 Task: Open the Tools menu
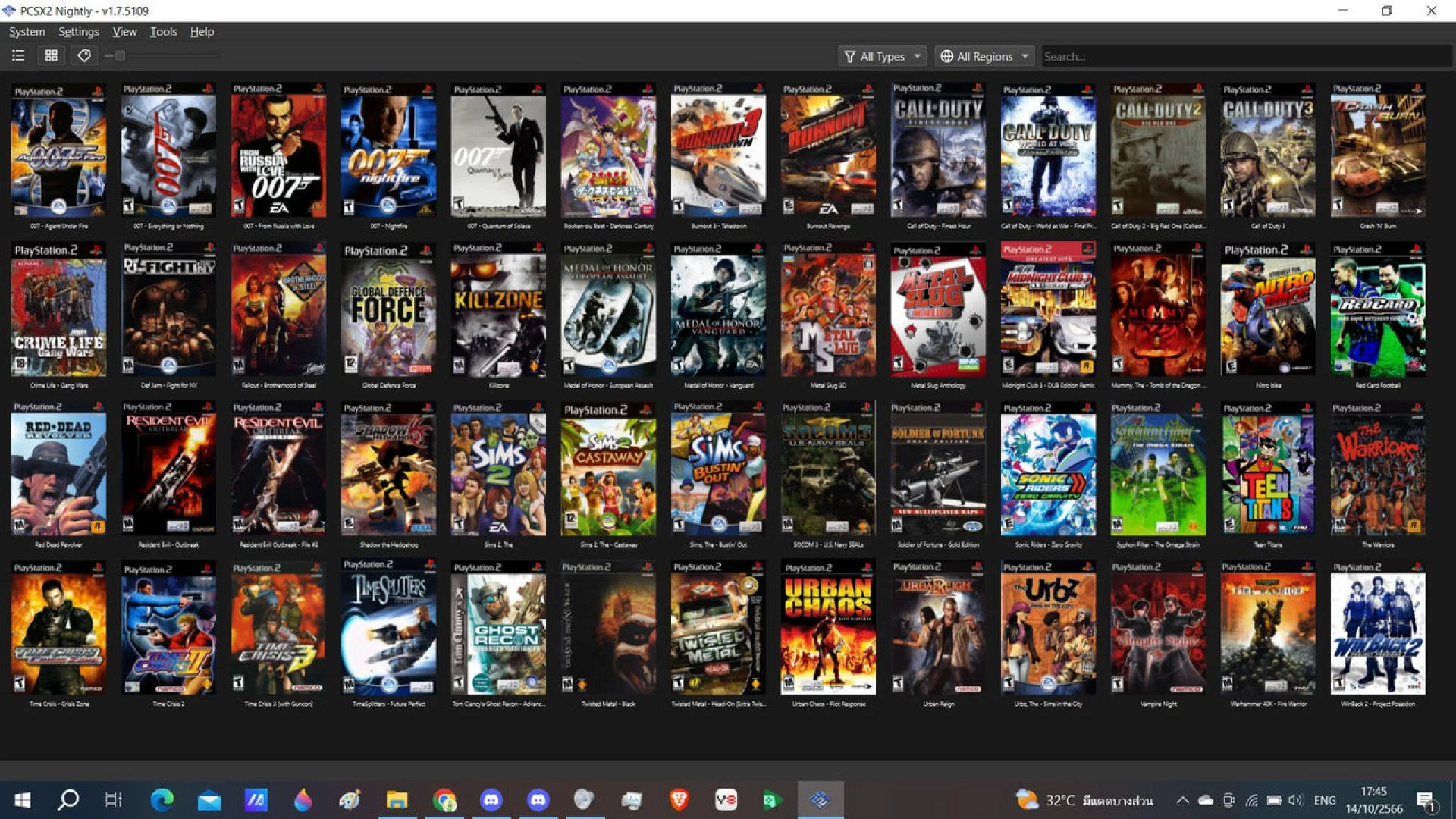tap(163, 32)
